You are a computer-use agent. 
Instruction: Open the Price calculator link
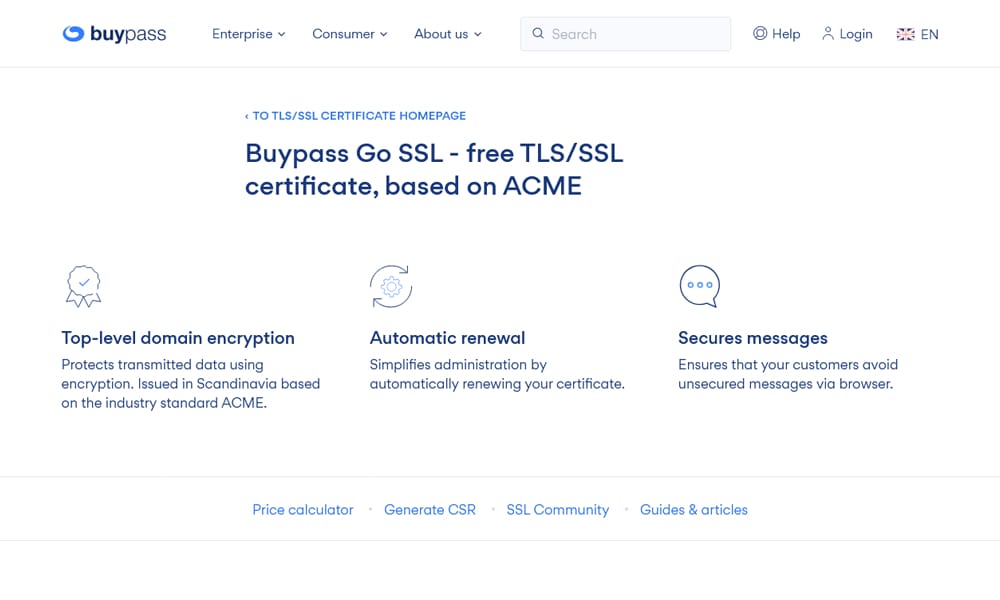tap(302, 509)
